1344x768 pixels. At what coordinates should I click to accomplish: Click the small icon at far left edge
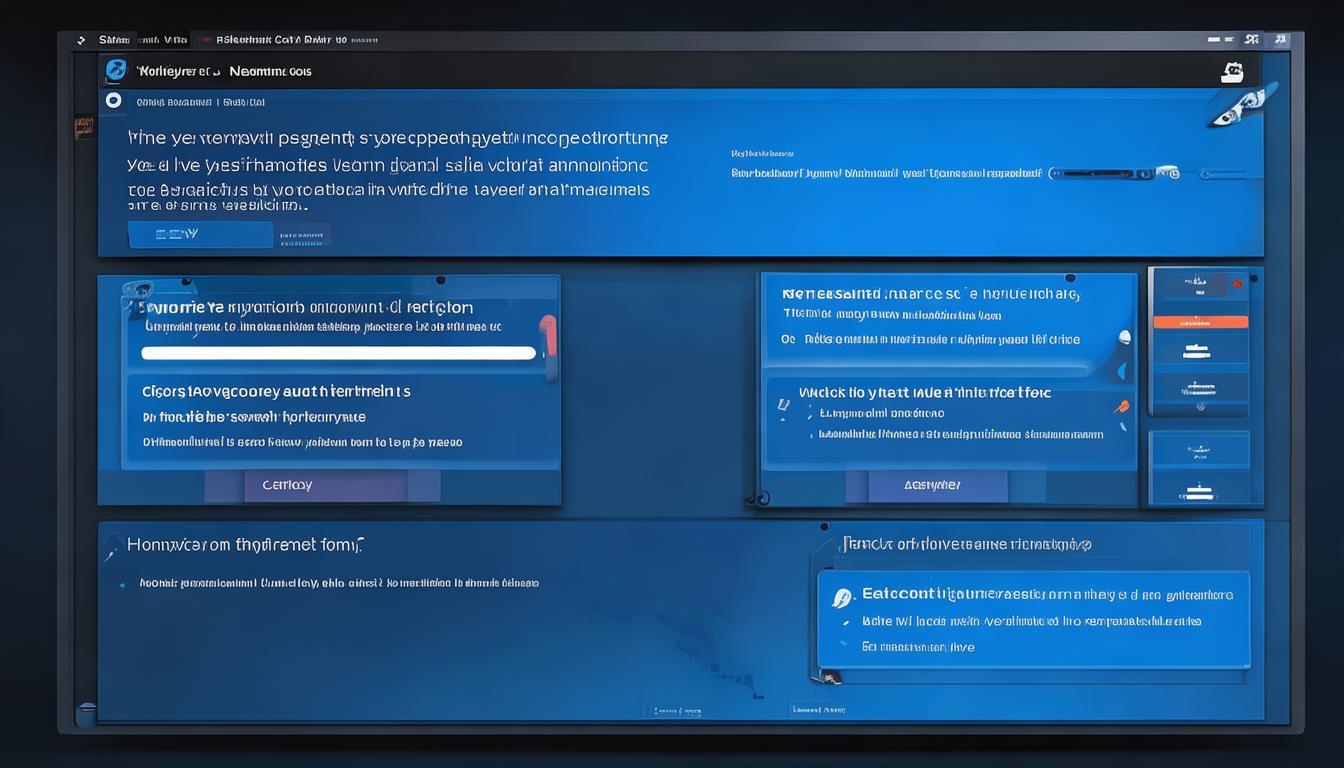(x=84, y=127)
